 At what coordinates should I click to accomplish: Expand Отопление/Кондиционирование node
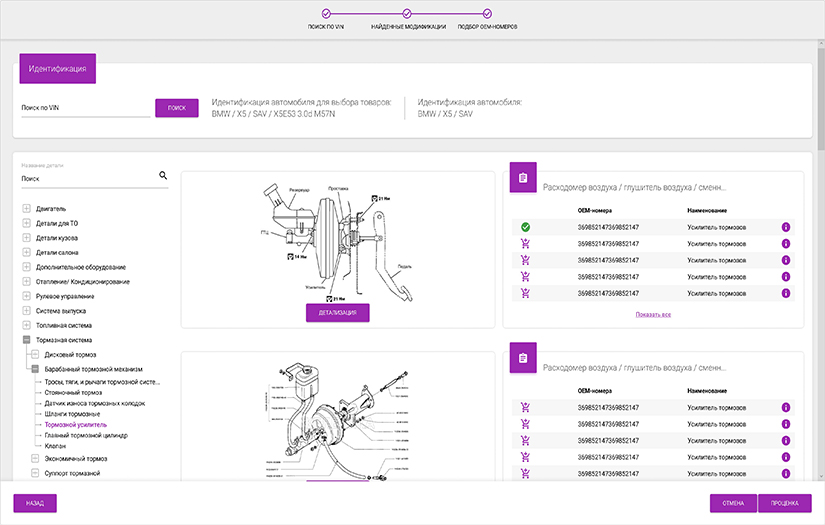click(26, 281)
